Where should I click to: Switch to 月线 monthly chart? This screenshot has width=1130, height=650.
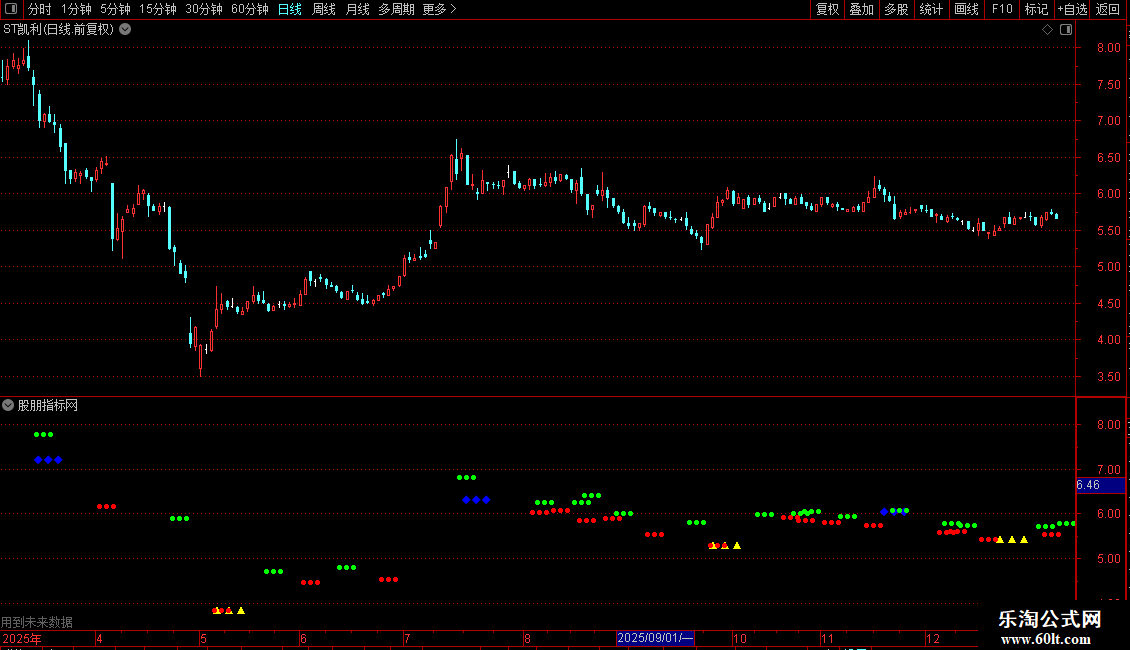pyautogui.click(x=357, y=9)
